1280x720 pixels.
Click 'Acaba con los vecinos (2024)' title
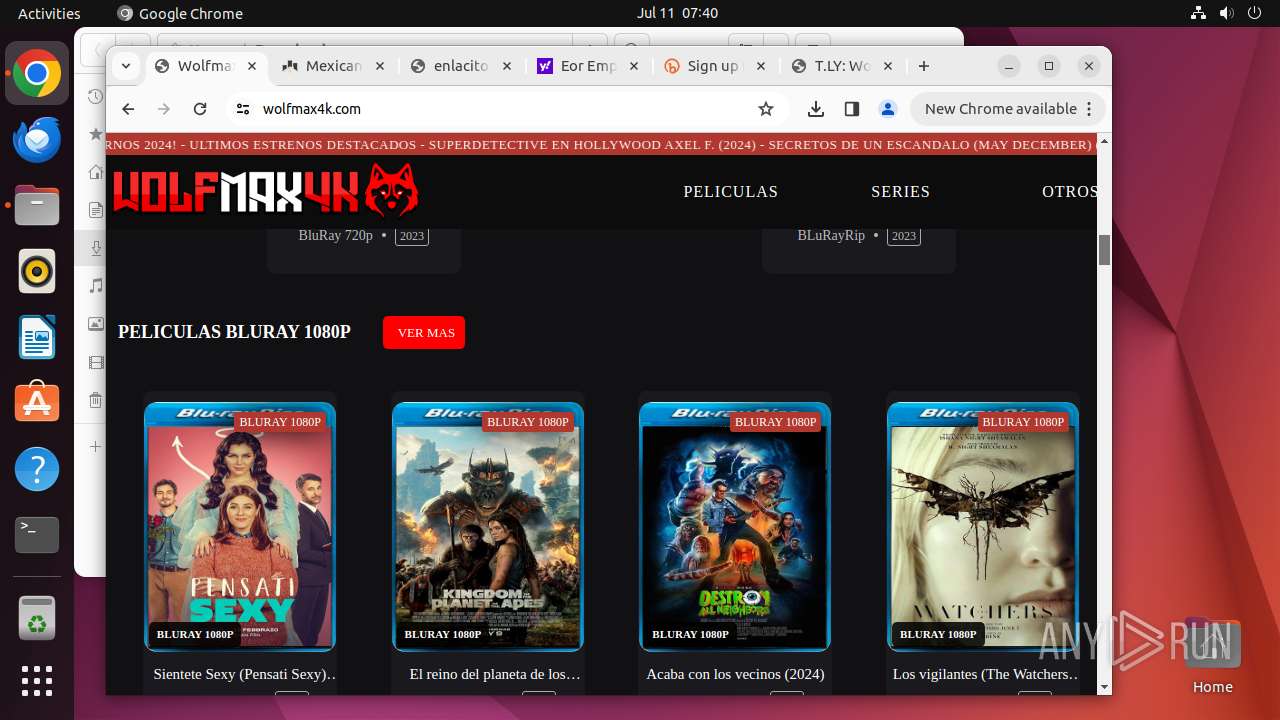735,674
